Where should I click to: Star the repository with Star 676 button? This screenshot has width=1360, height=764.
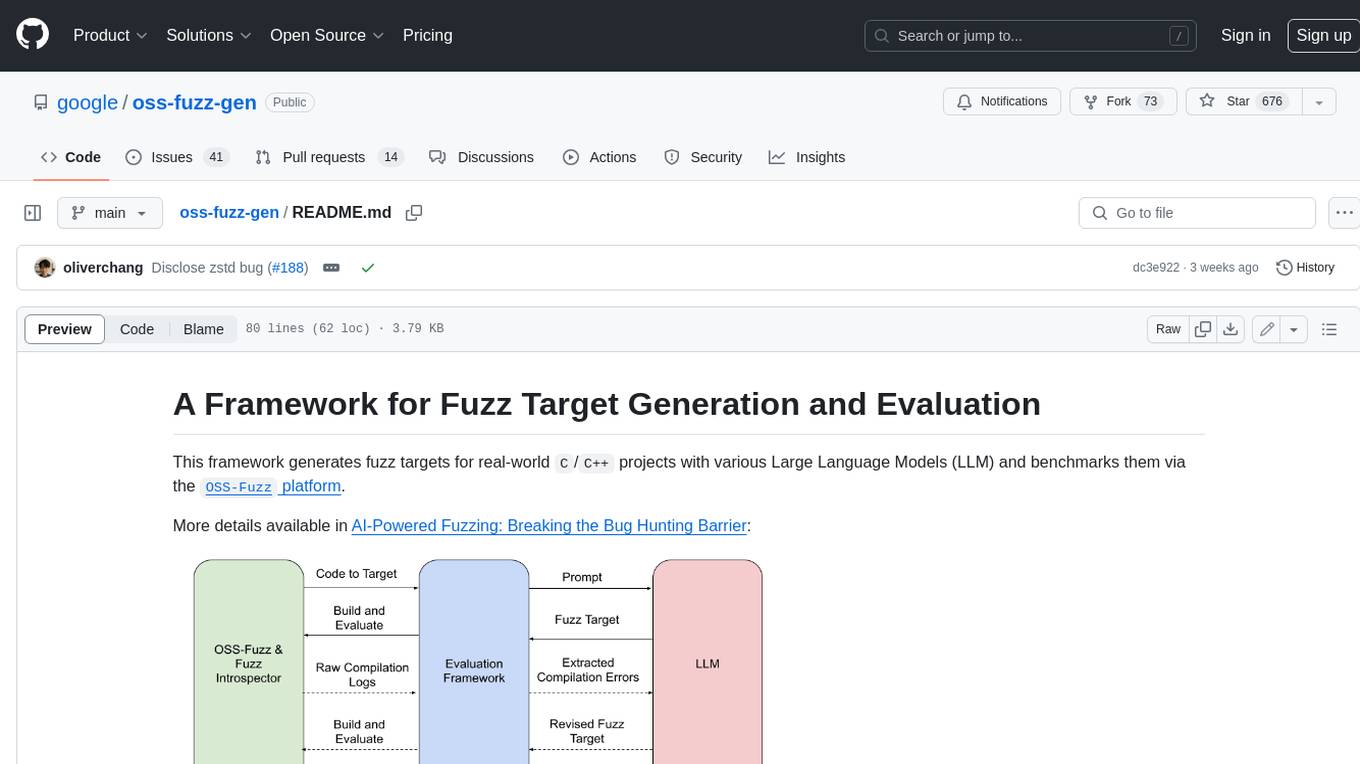(1244, 102)
